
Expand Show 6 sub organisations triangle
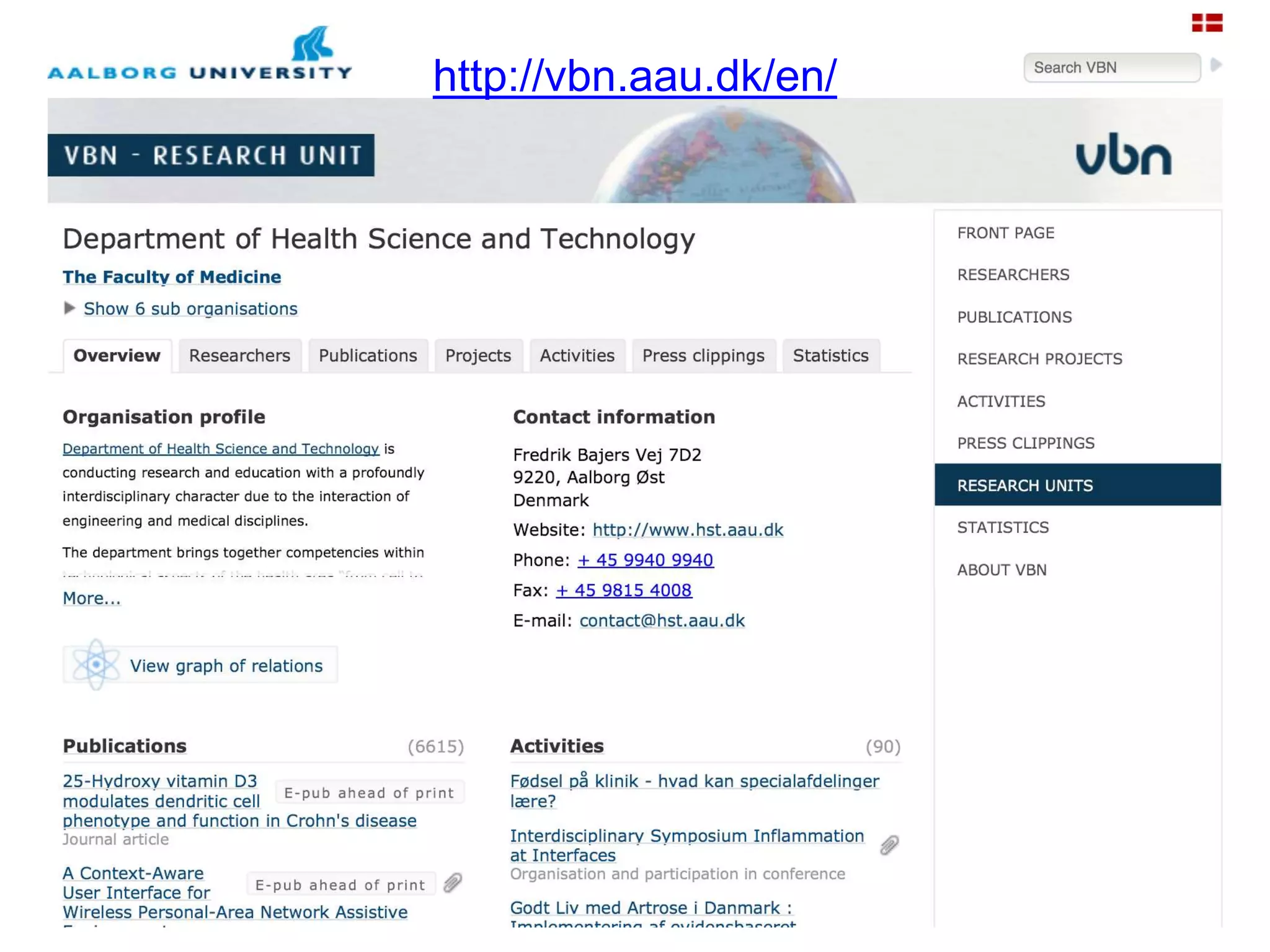69,308
